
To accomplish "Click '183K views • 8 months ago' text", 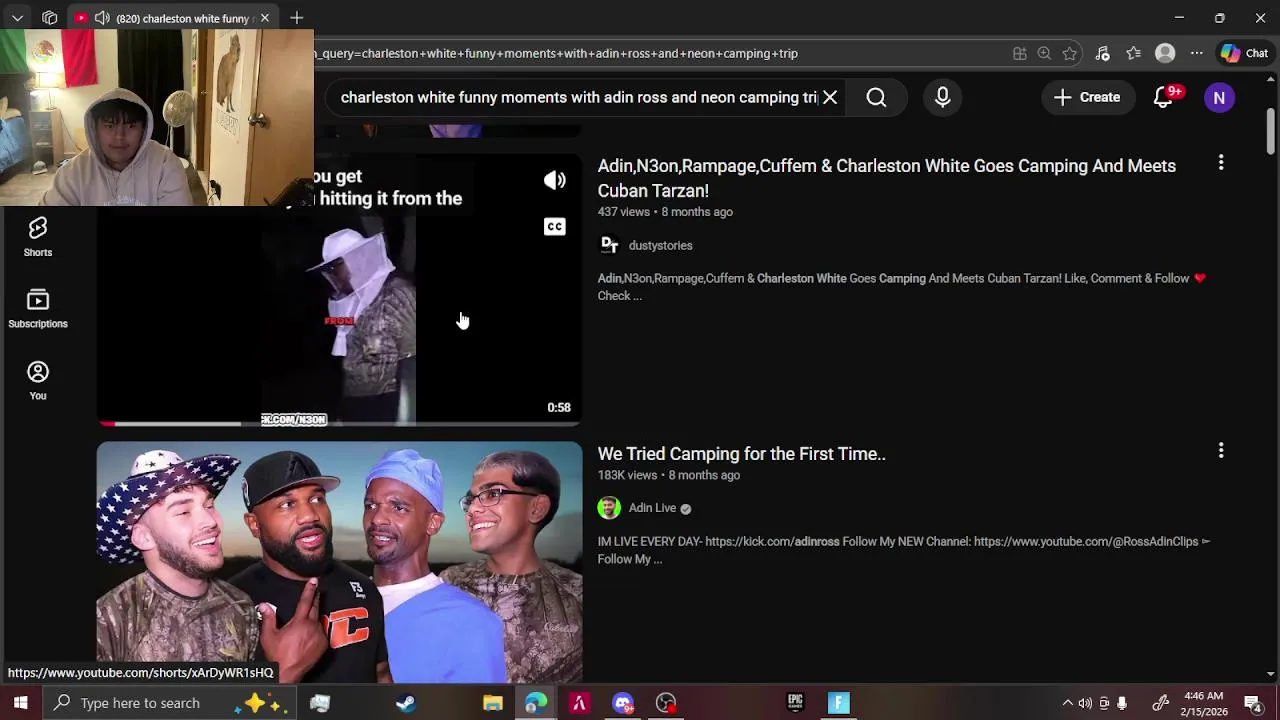I will [x=668, y=475].
